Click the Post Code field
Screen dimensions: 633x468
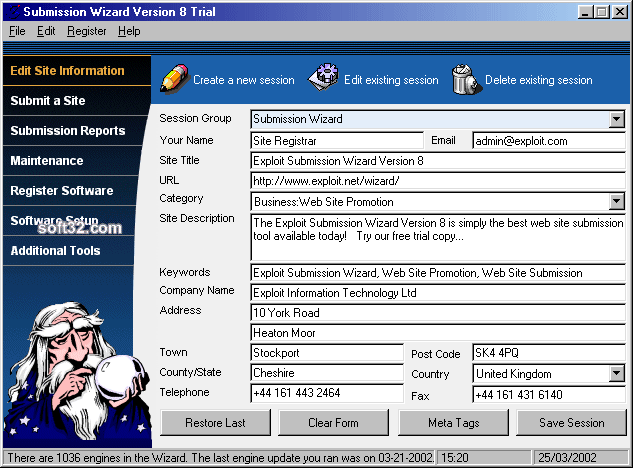[x=549, y=353]
